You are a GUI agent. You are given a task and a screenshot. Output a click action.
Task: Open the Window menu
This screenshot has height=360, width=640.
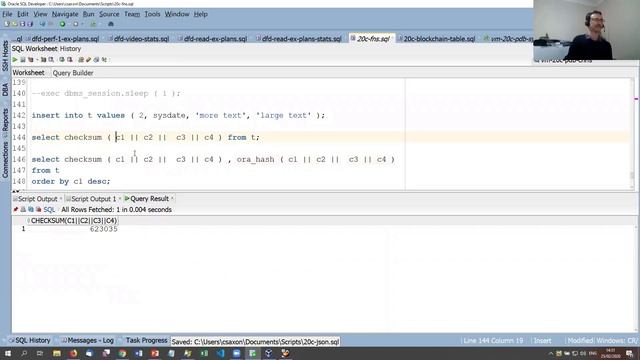pos(177,14)
